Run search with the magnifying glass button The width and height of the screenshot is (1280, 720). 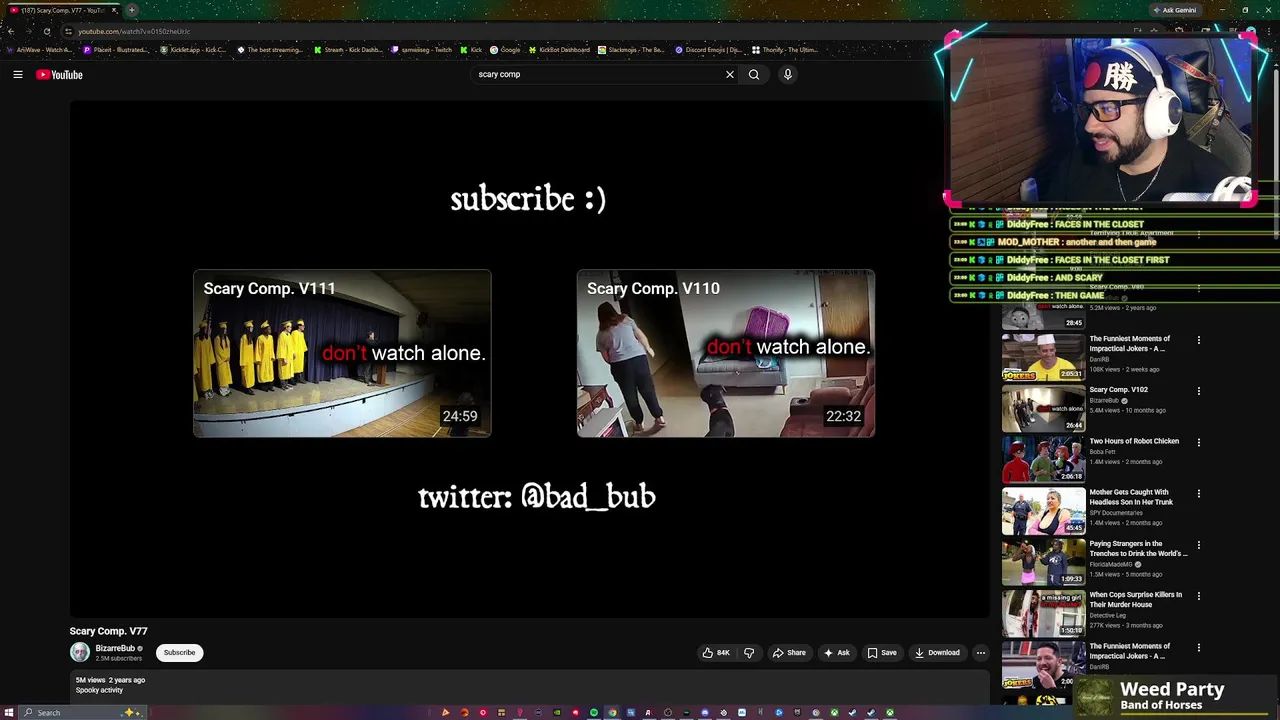[754, 74]
